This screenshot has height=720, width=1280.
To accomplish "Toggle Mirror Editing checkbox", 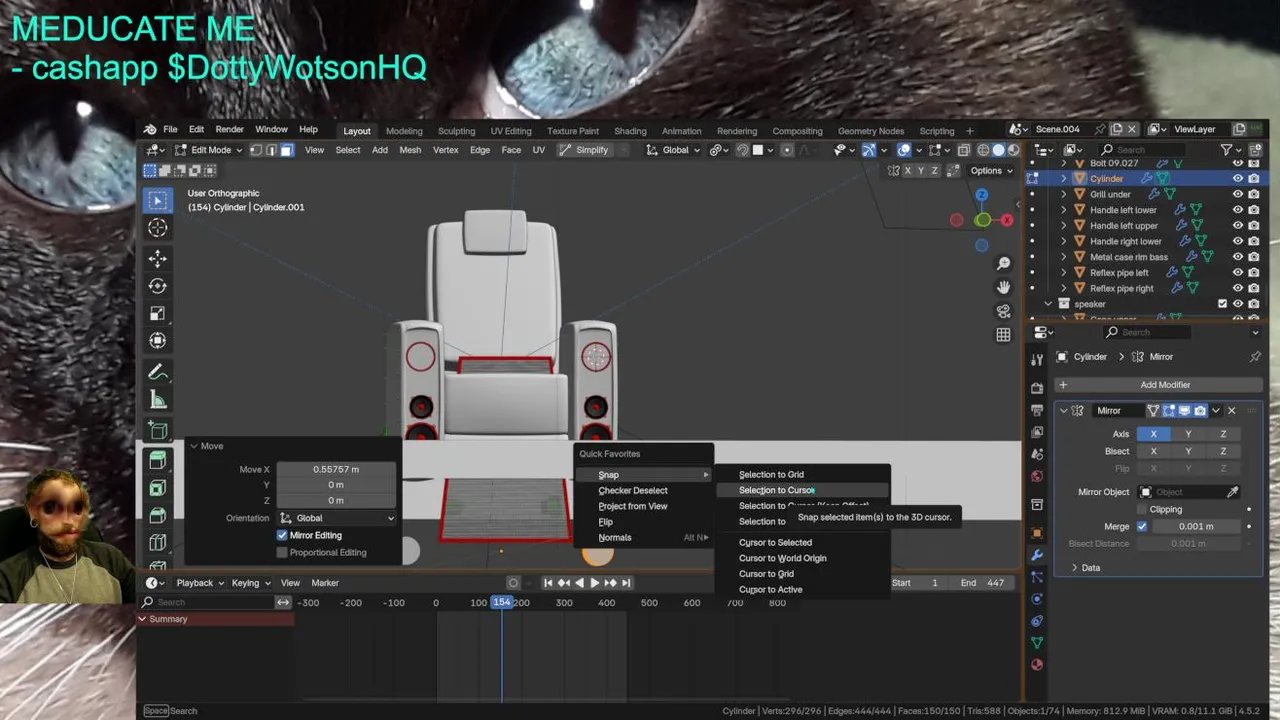I will click(282, 535).
